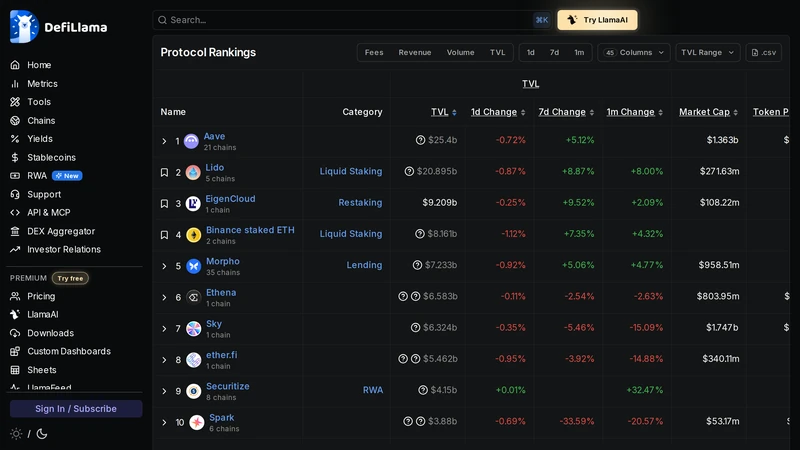800x450 pixels.
Task: Choose the 1d interval toggle
Action: tap(531, 53)
